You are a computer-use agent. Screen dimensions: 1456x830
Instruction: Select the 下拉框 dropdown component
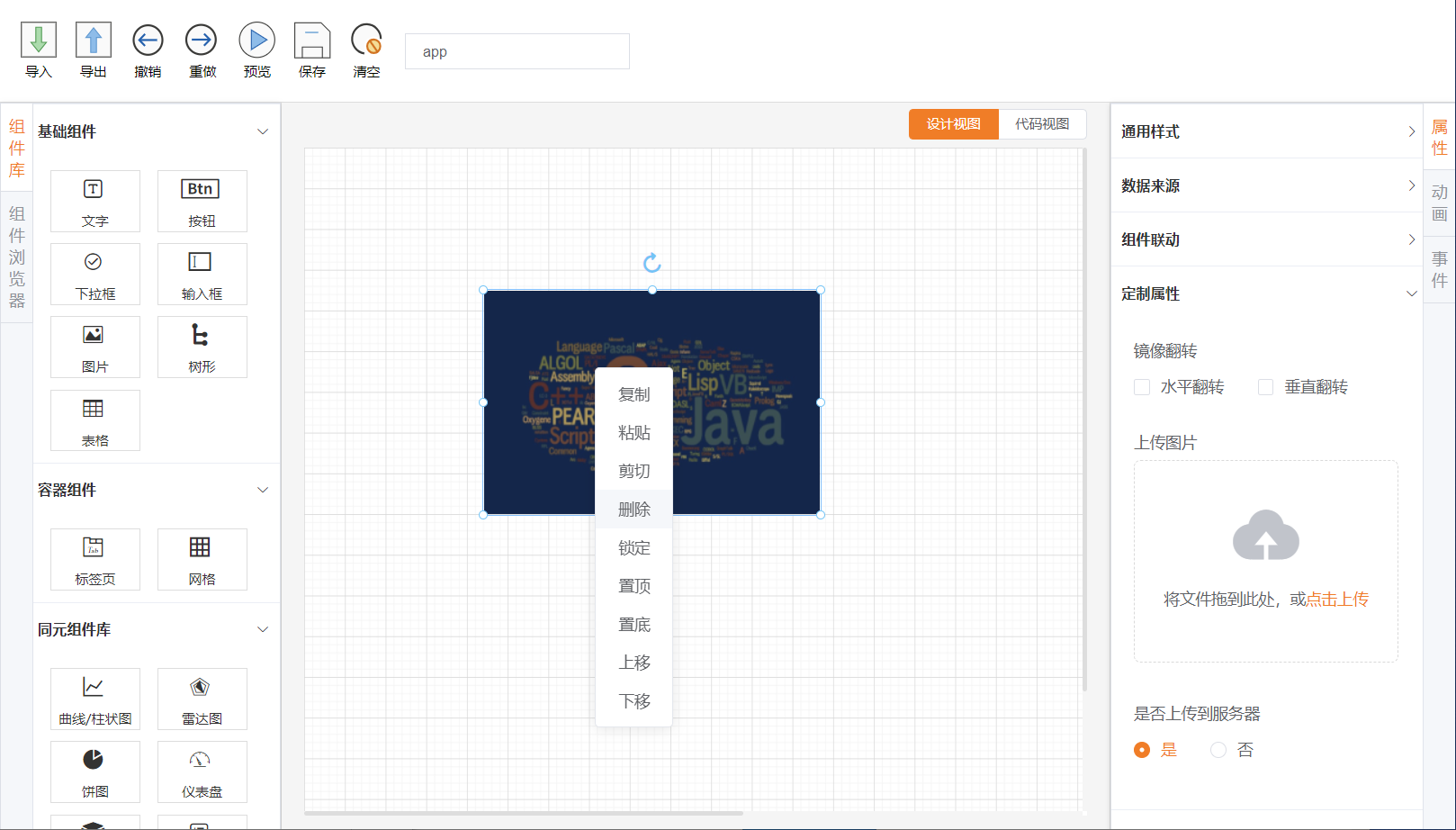click(95, 274)
